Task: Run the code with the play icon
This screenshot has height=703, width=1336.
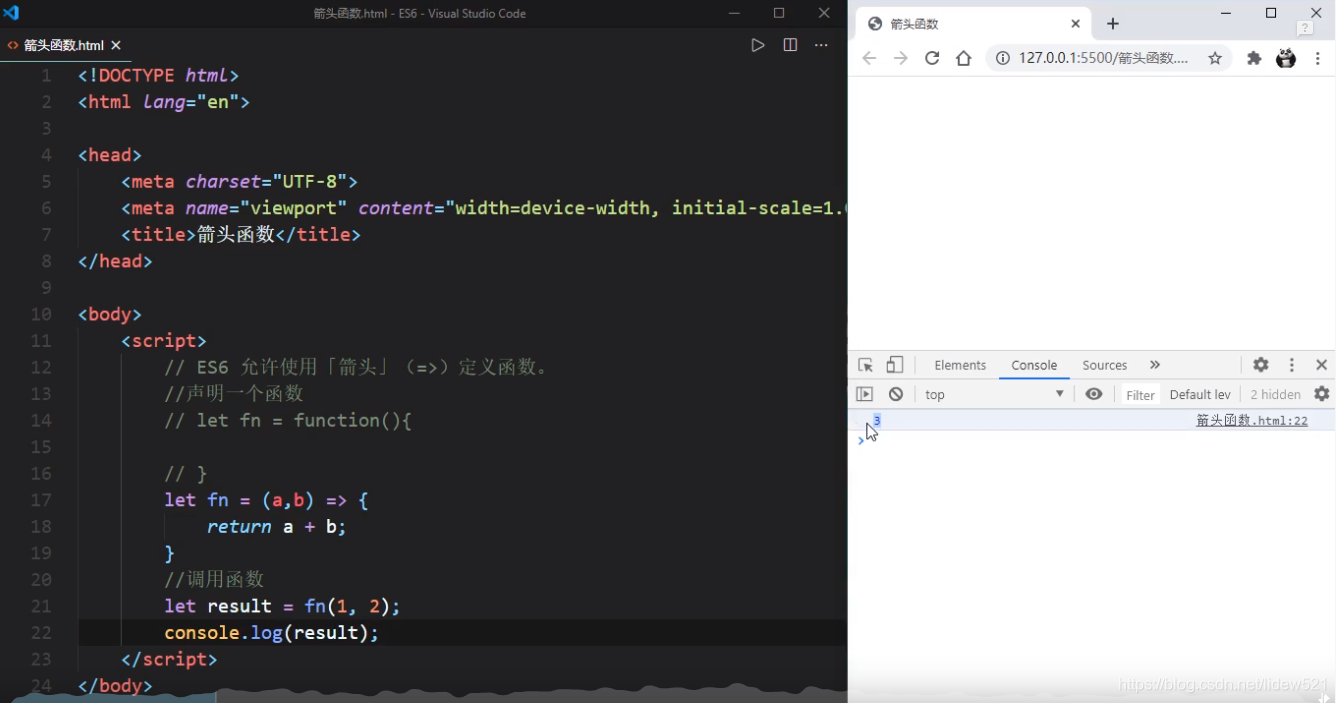Action: point(758,45)
